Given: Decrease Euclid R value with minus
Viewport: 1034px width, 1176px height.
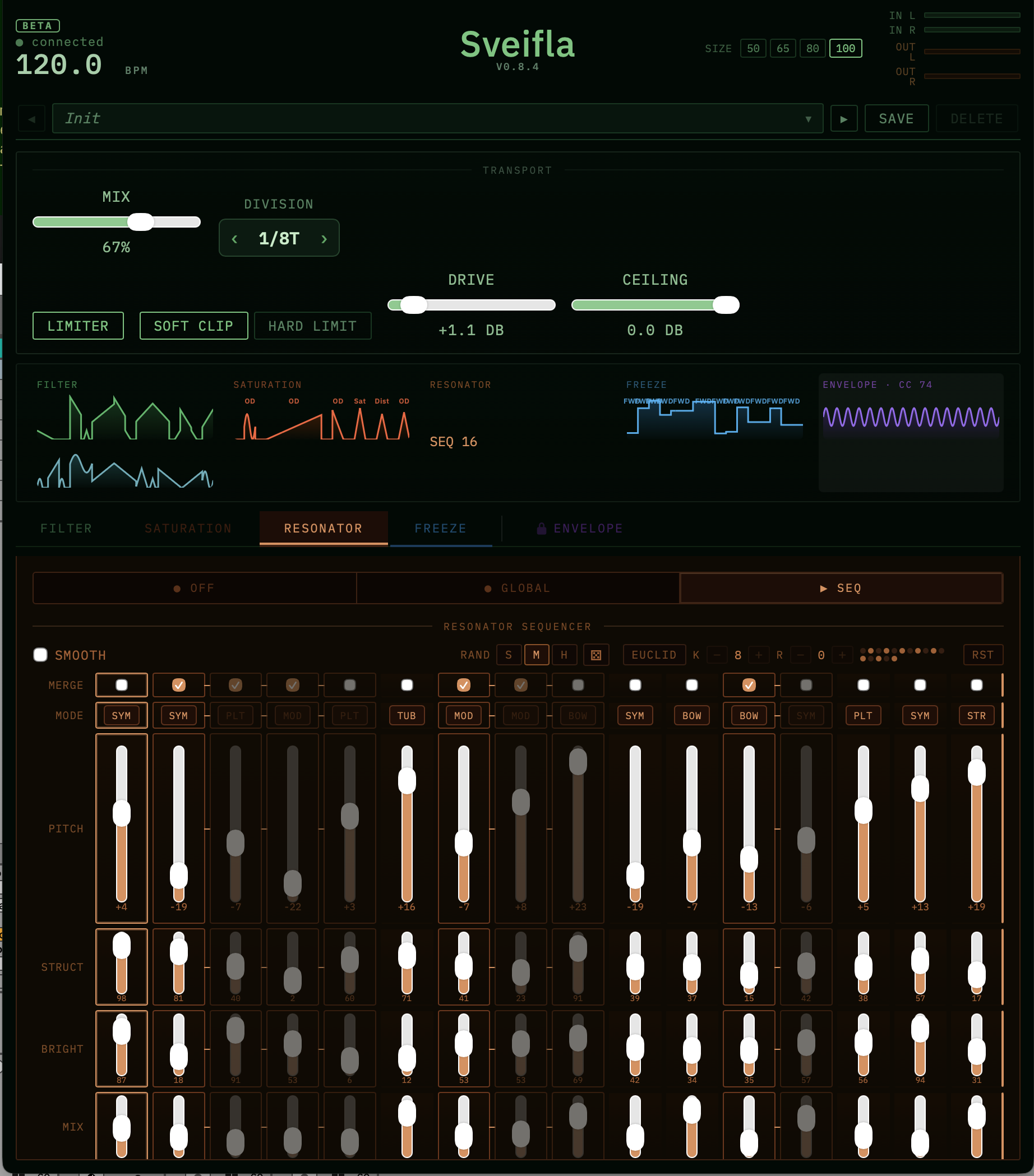Looking at the screenshot, I should [800, 655].
